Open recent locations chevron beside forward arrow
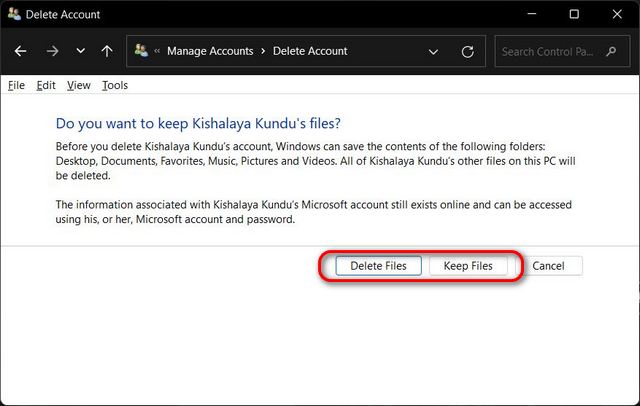This screenshot has height=406, width=640. tap(81, 51)
